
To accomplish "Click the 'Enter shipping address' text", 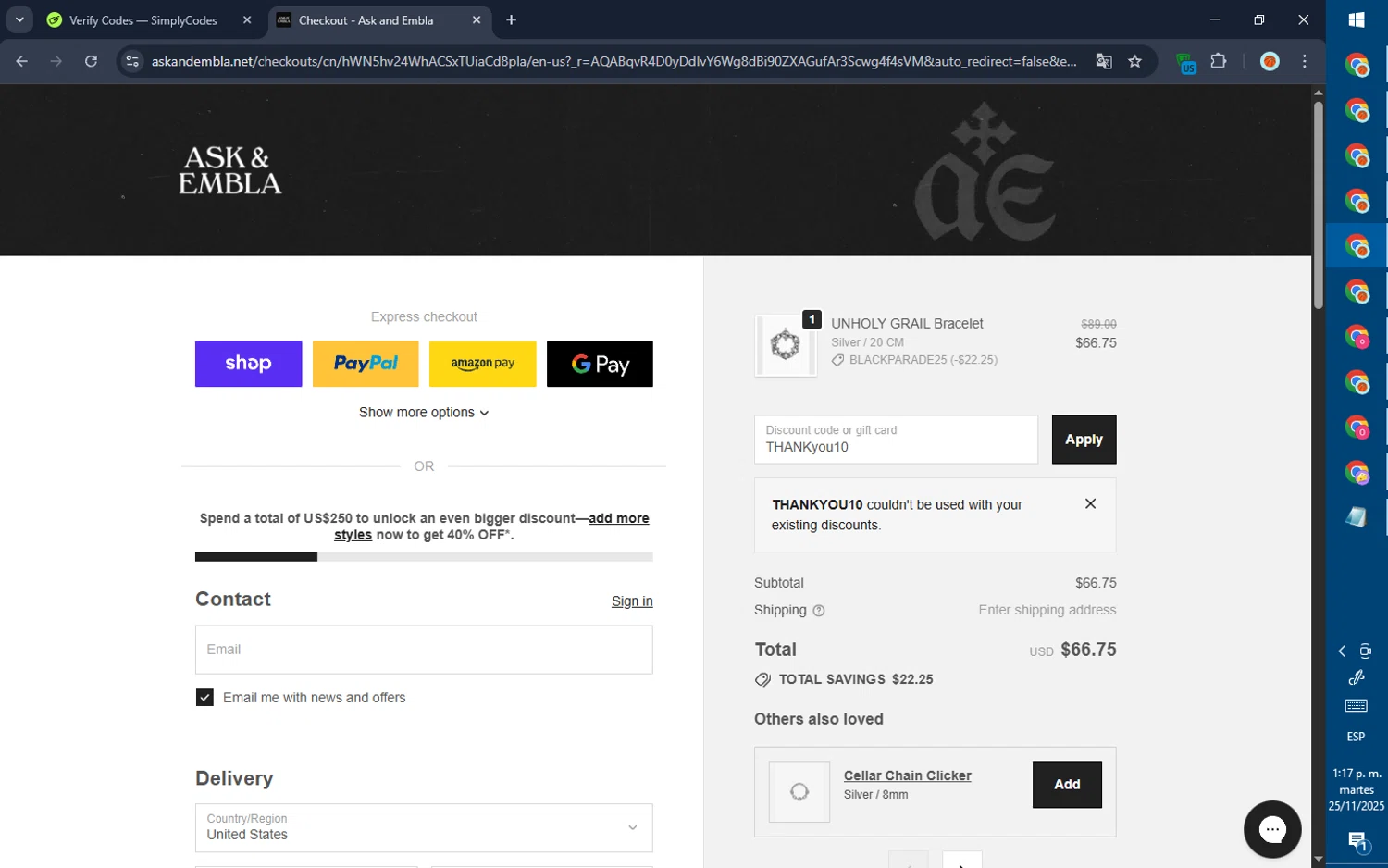I will pyautogui.click(x=1047, y=610).
